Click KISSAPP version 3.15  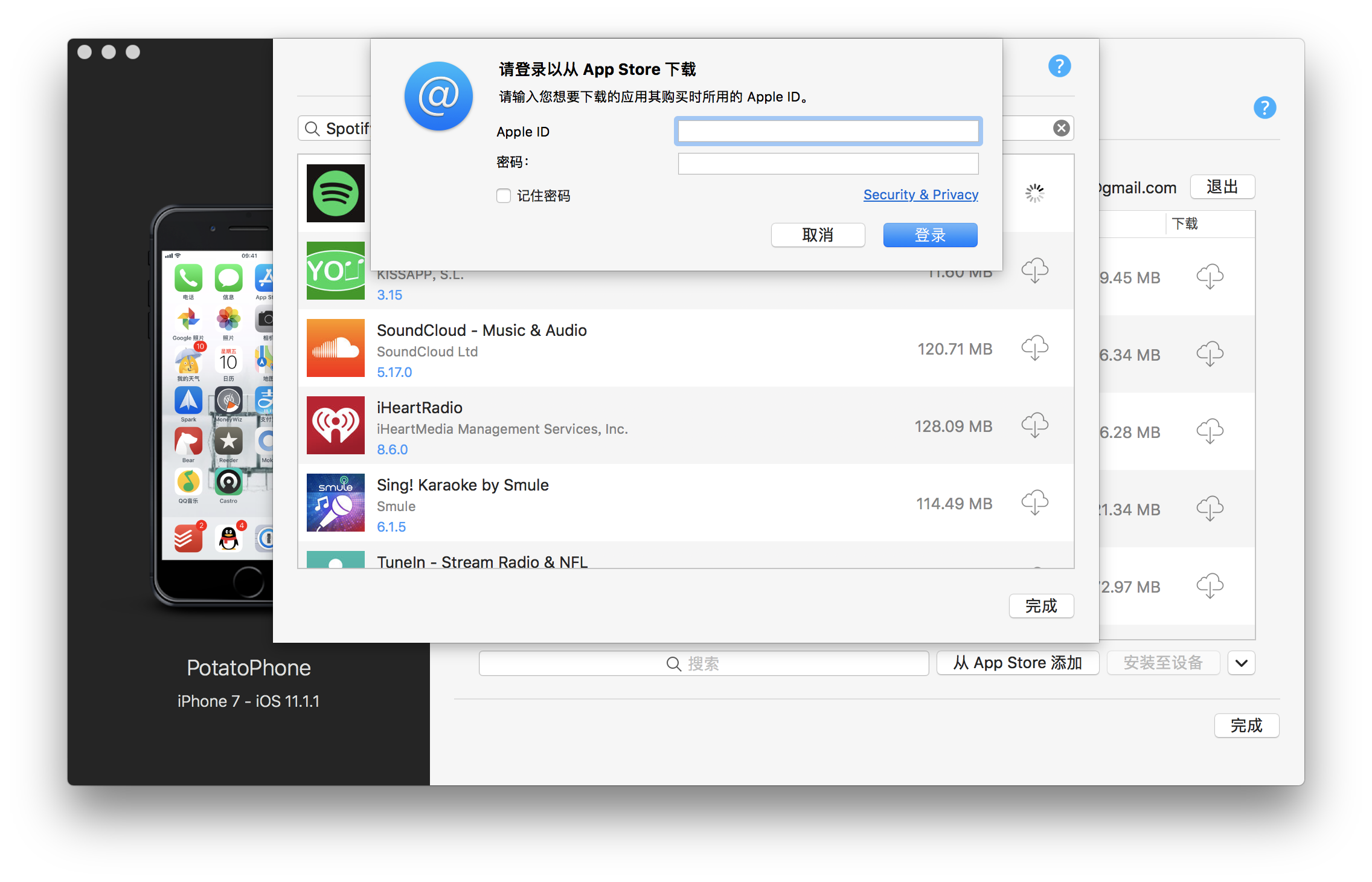click(x=389, y=295)
